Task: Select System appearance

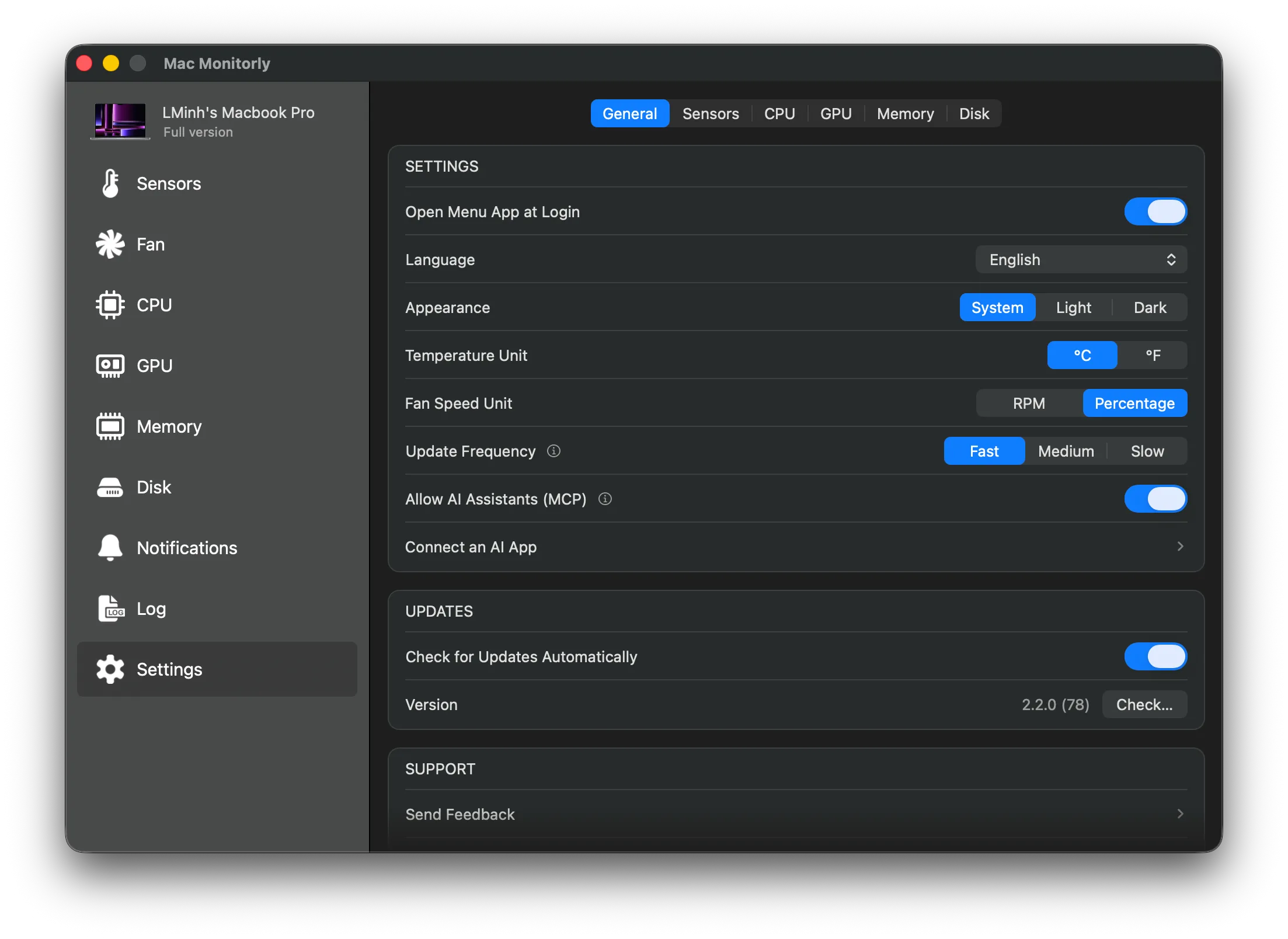Action: [997, 307]
